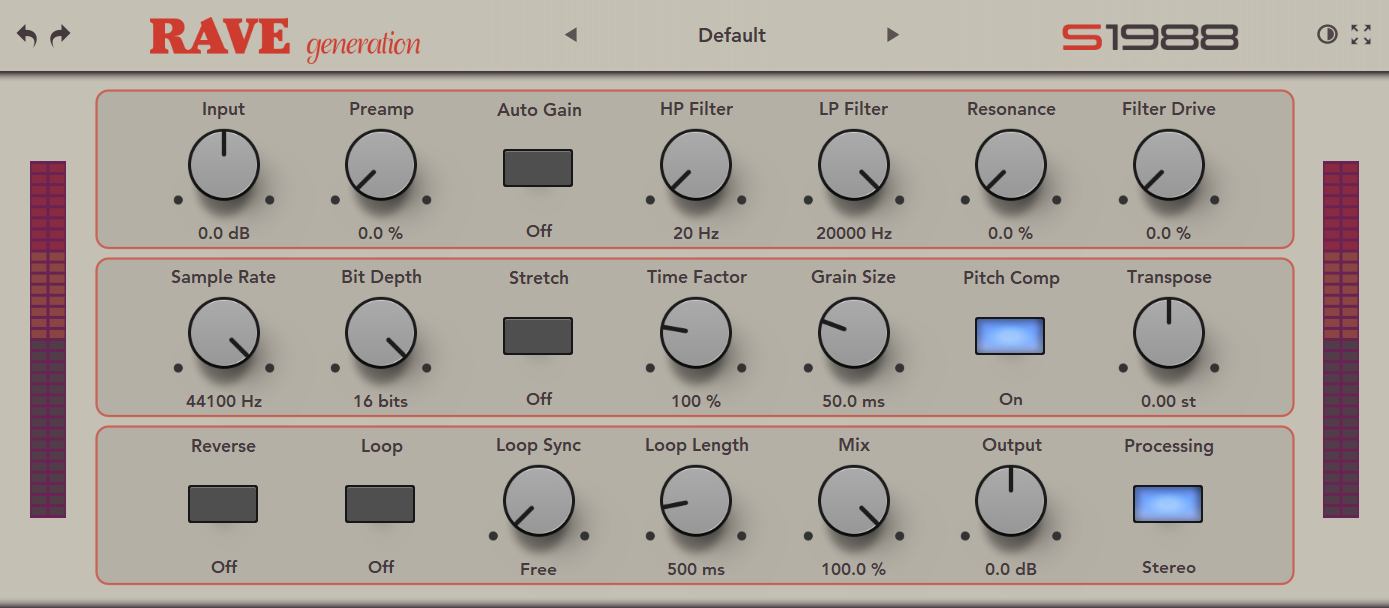This screenshot has width=1389, height=608.
Task: Click the Auto Gain label
Action: (x=539, y=110)
